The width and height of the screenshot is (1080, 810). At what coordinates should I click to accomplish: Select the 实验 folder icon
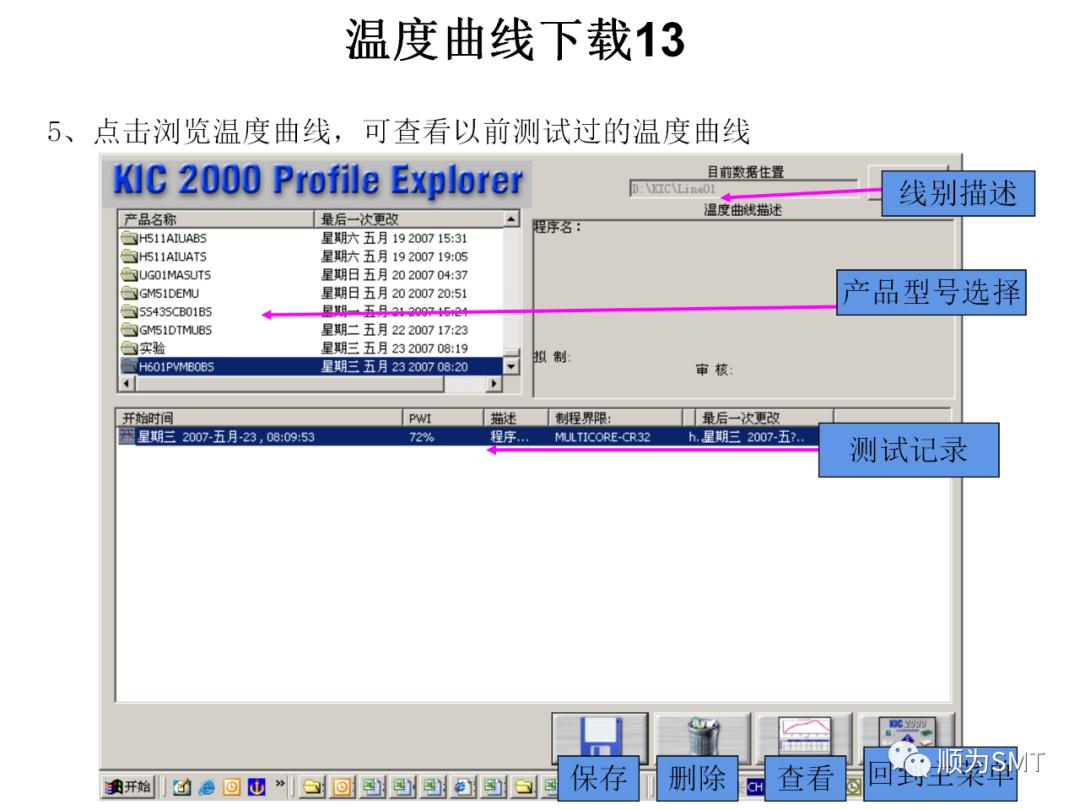tap(129, 348)
